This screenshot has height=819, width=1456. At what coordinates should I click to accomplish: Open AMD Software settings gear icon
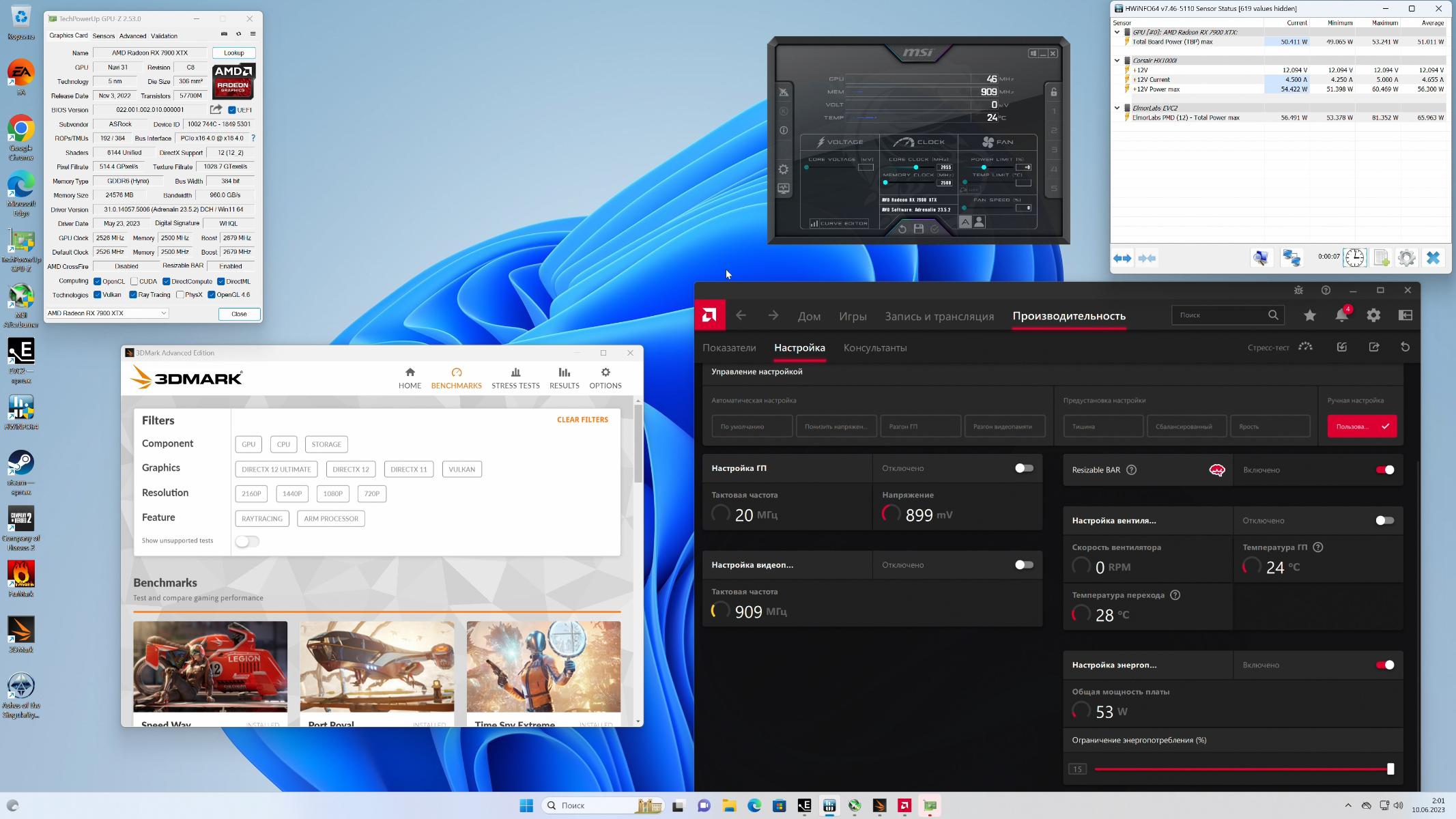[x=1373, y=315]
